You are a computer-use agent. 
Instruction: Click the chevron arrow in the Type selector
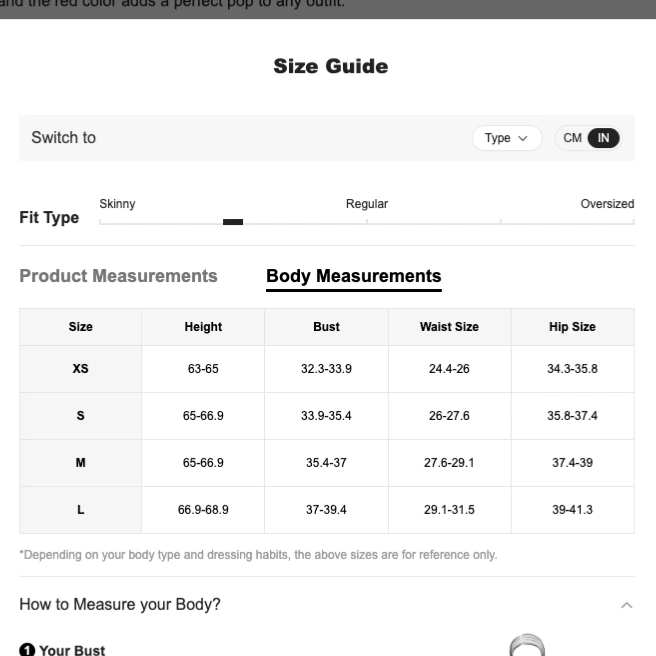[x=523, y=138]
